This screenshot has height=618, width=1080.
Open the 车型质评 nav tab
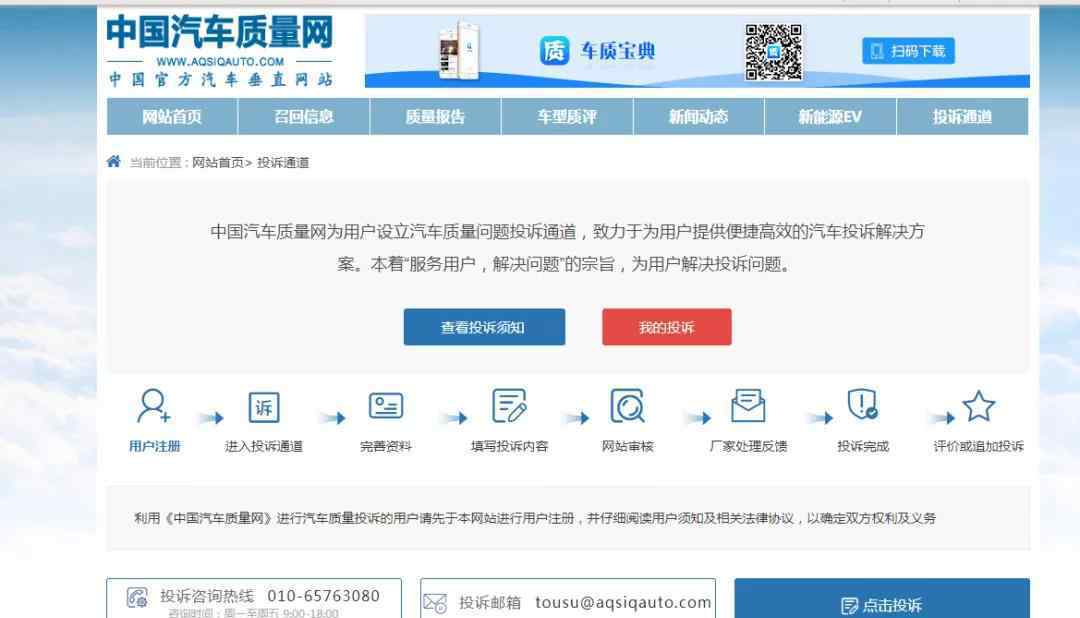coord(567,116)
